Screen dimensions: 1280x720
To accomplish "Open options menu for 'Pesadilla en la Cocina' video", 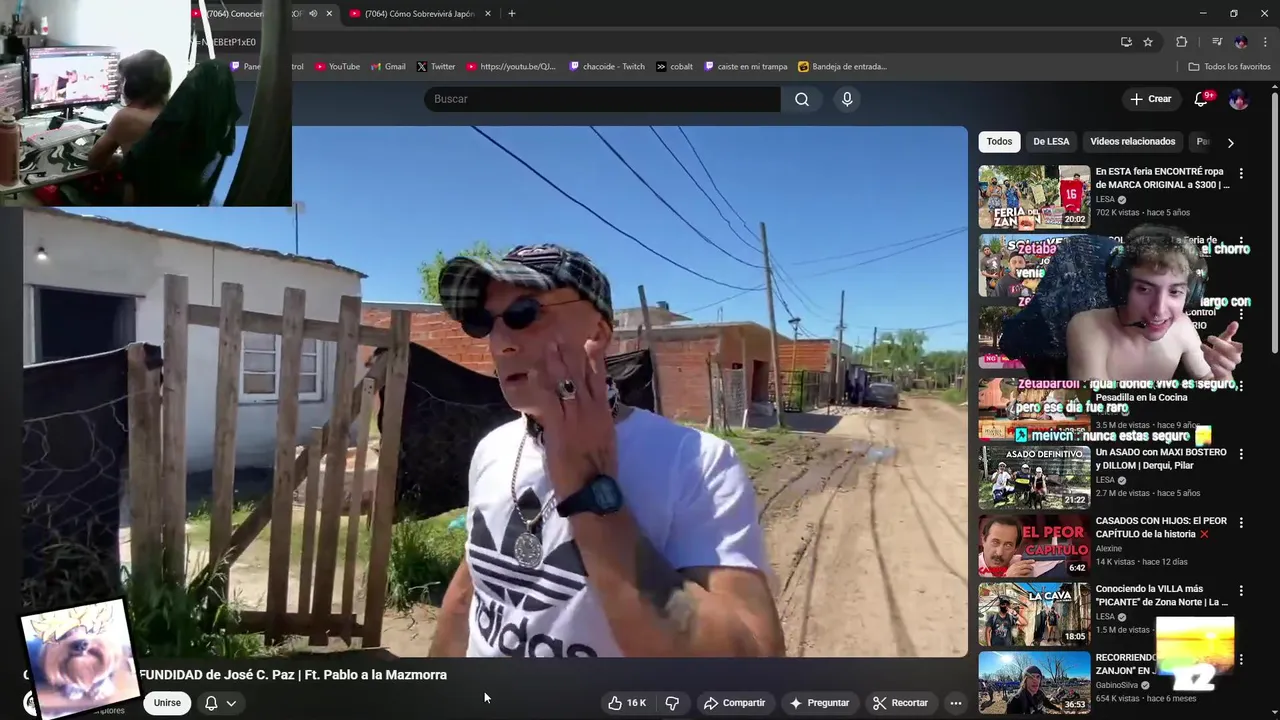I will (x=1241, y=385).
